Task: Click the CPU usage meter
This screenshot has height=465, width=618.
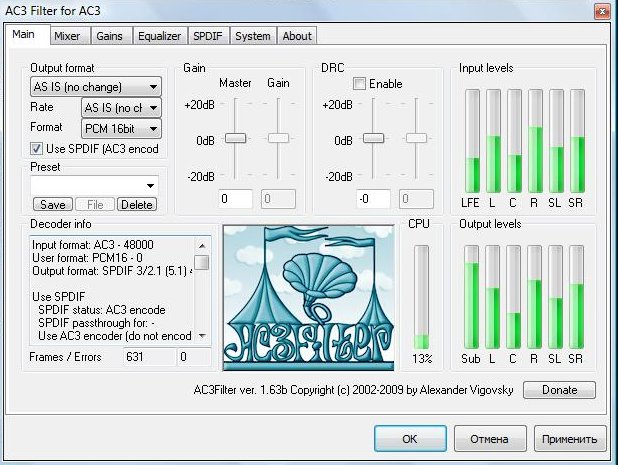Action: point(421,297)
